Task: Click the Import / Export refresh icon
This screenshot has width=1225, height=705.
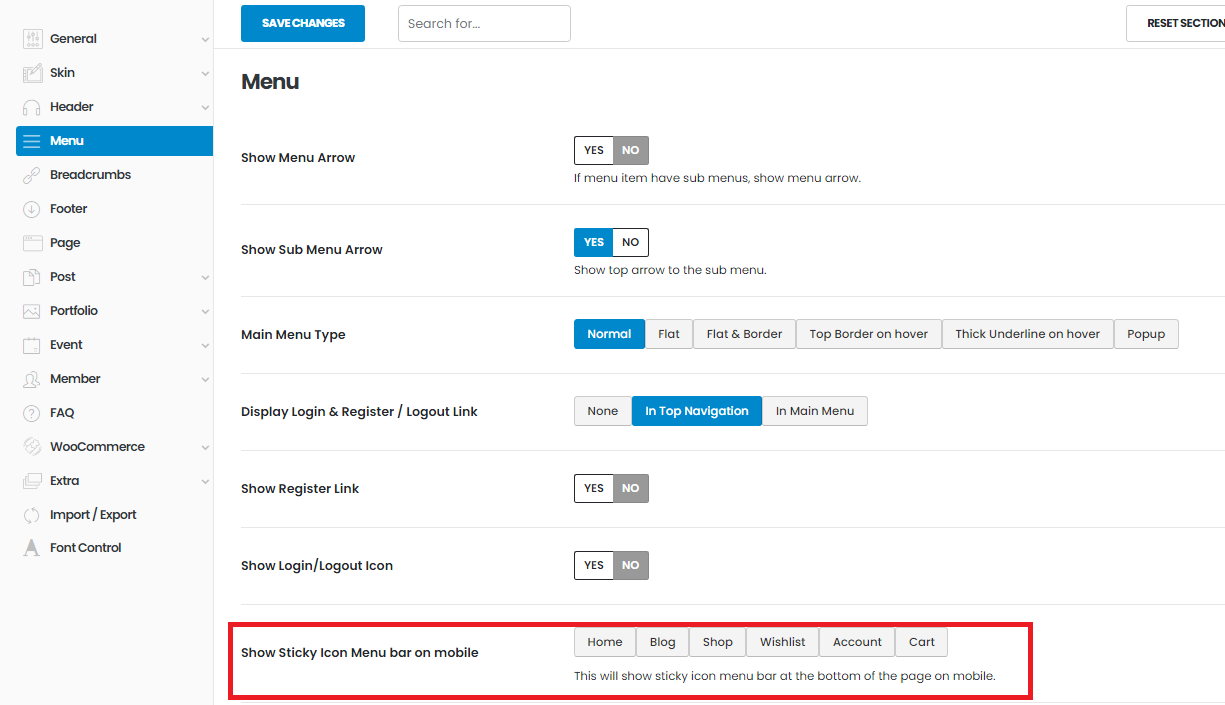Action: point(32,515)
